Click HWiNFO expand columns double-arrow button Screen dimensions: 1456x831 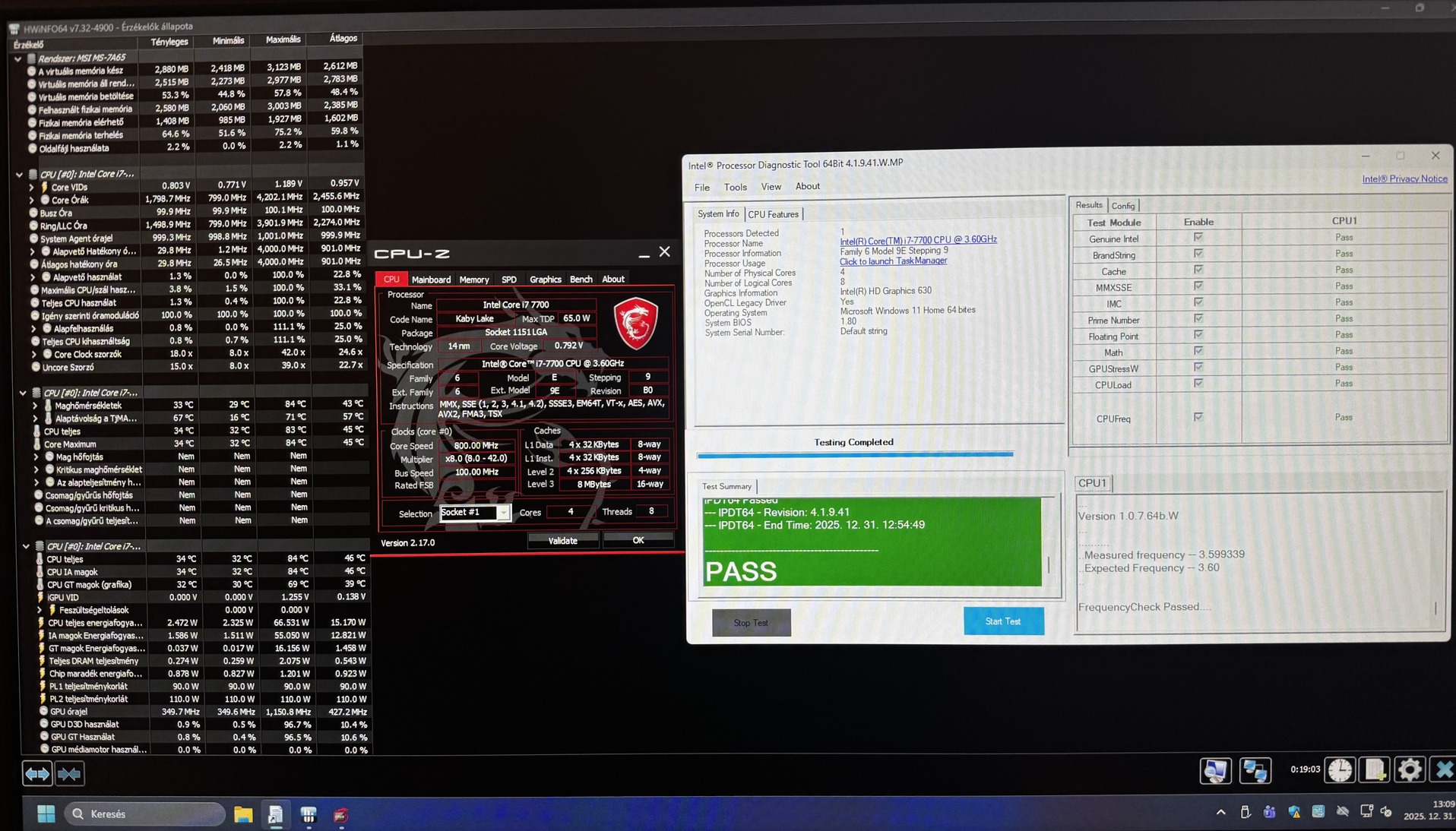coord(37,773)
